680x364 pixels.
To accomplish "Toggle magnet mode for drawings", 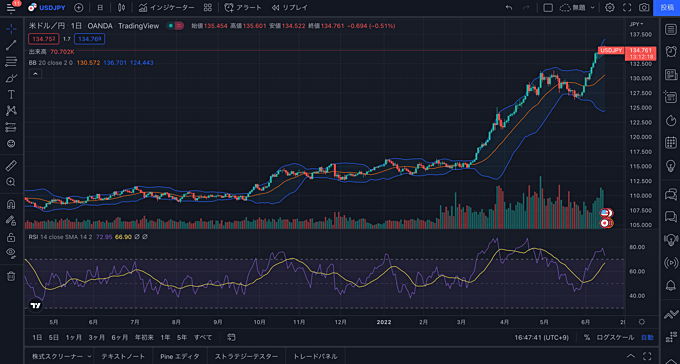I will pos(11,204).
